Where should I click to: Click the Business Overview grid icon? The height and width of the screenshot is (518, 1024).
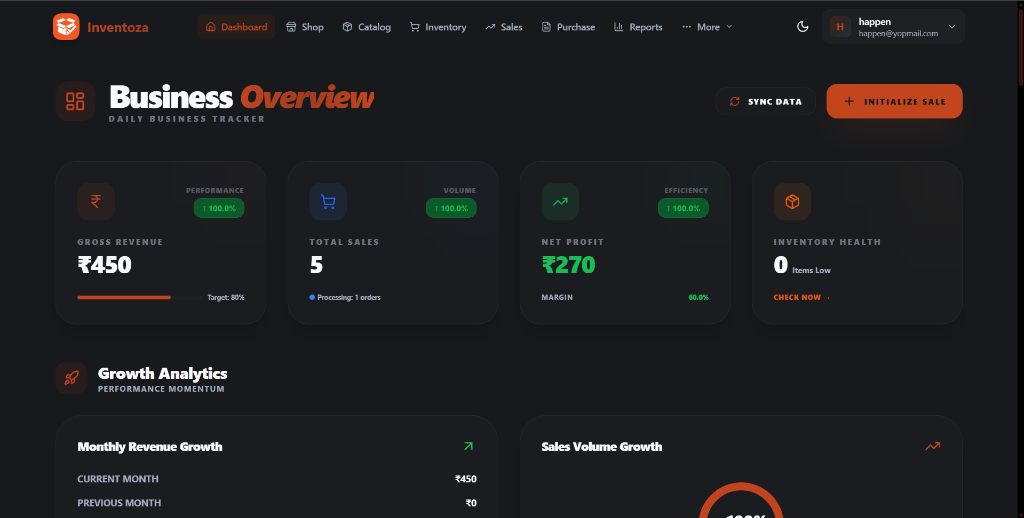click(x=75, y=101)
